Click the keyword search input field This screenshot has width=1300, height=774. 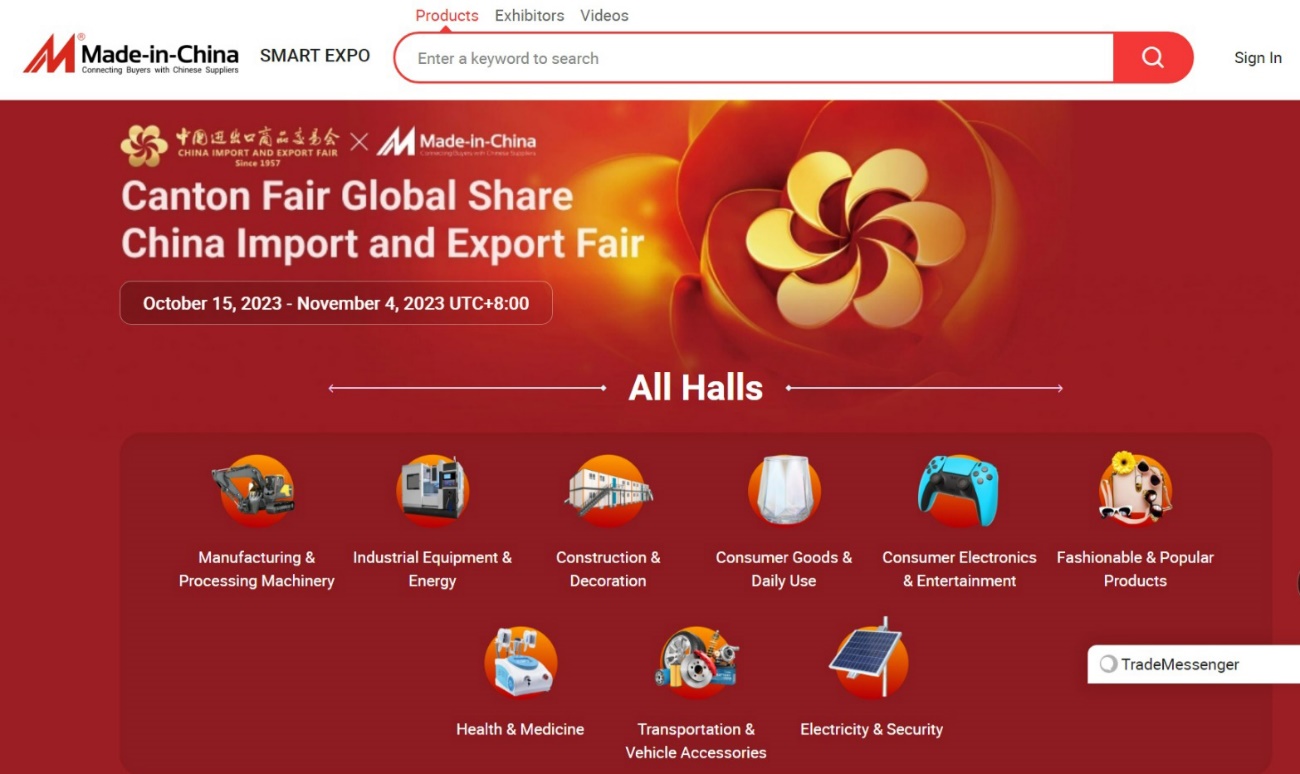(x=754, y=58)
